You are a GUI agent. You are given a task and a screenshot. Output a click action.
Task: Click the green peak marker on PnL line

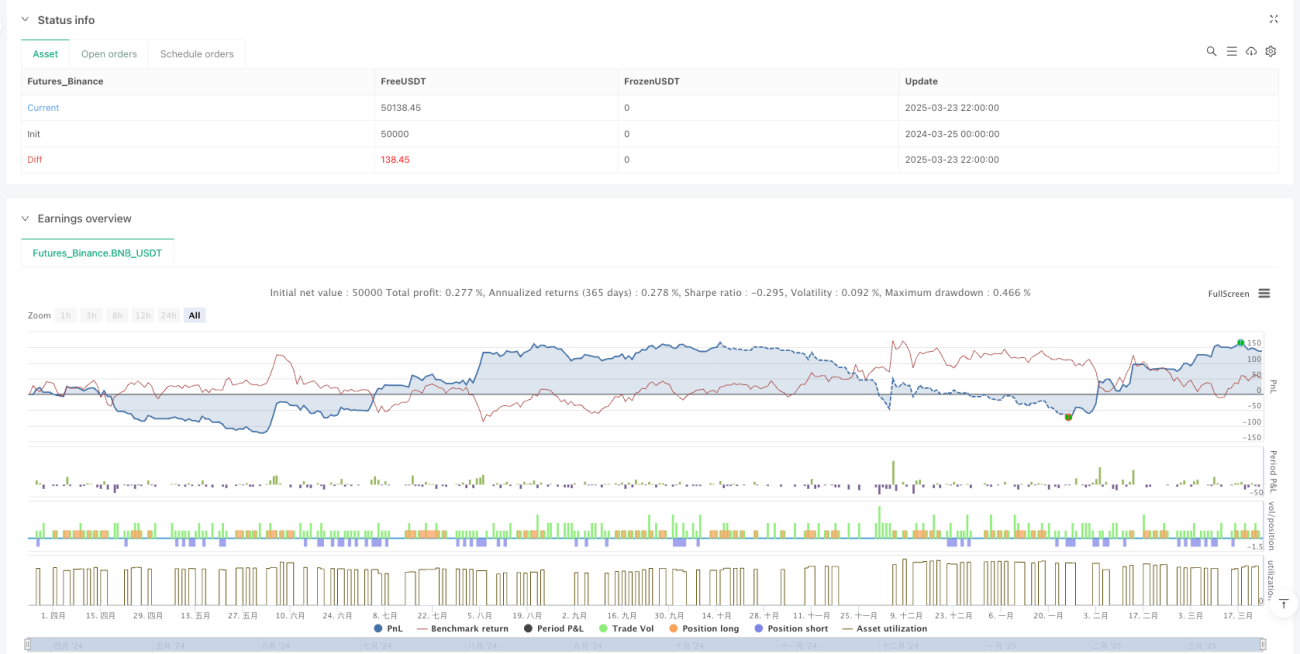pyautogui.click(x=1241, y=343)
